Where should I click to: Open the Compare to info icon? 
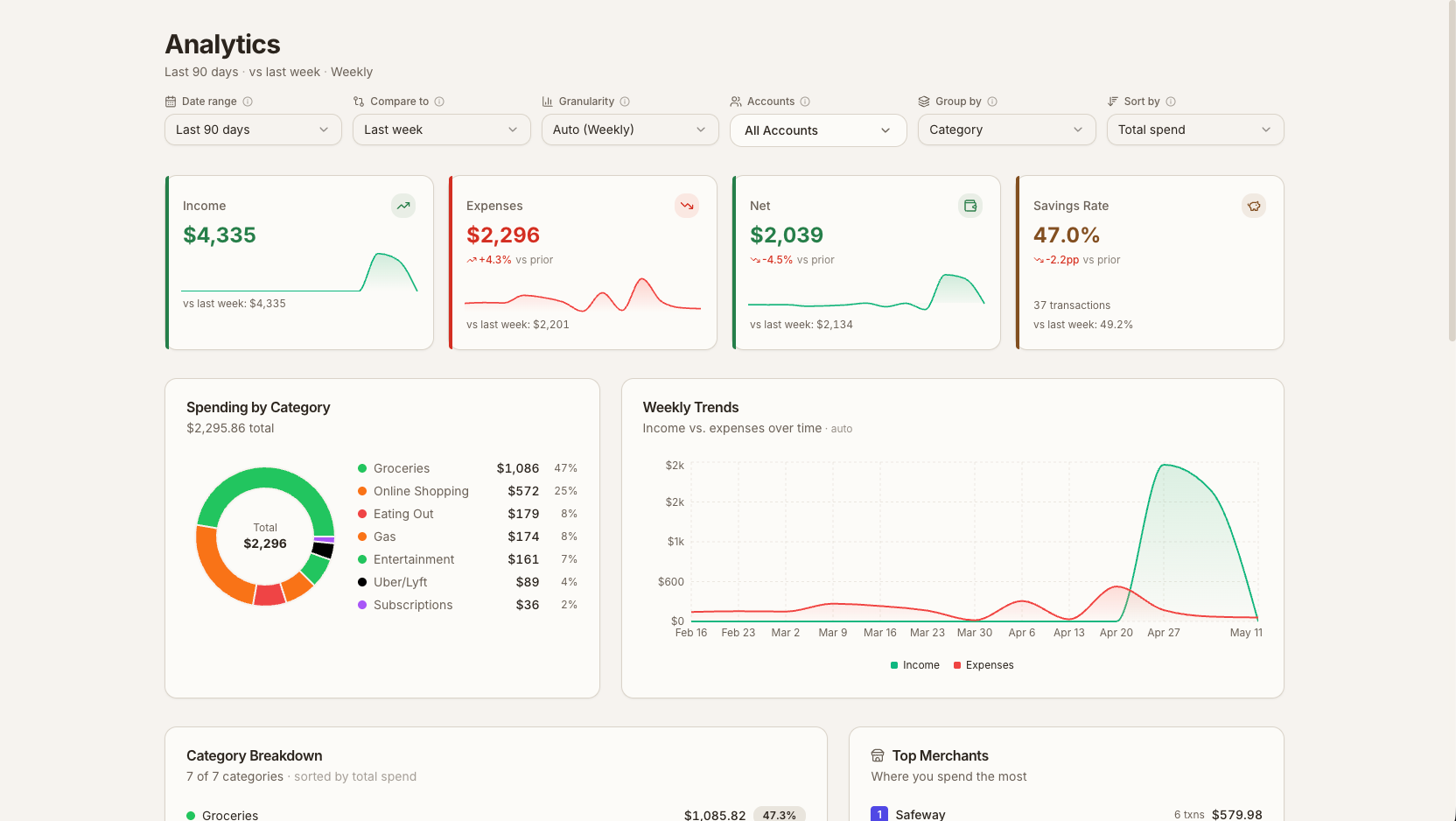pyautogui.click(x=439, y=102)
